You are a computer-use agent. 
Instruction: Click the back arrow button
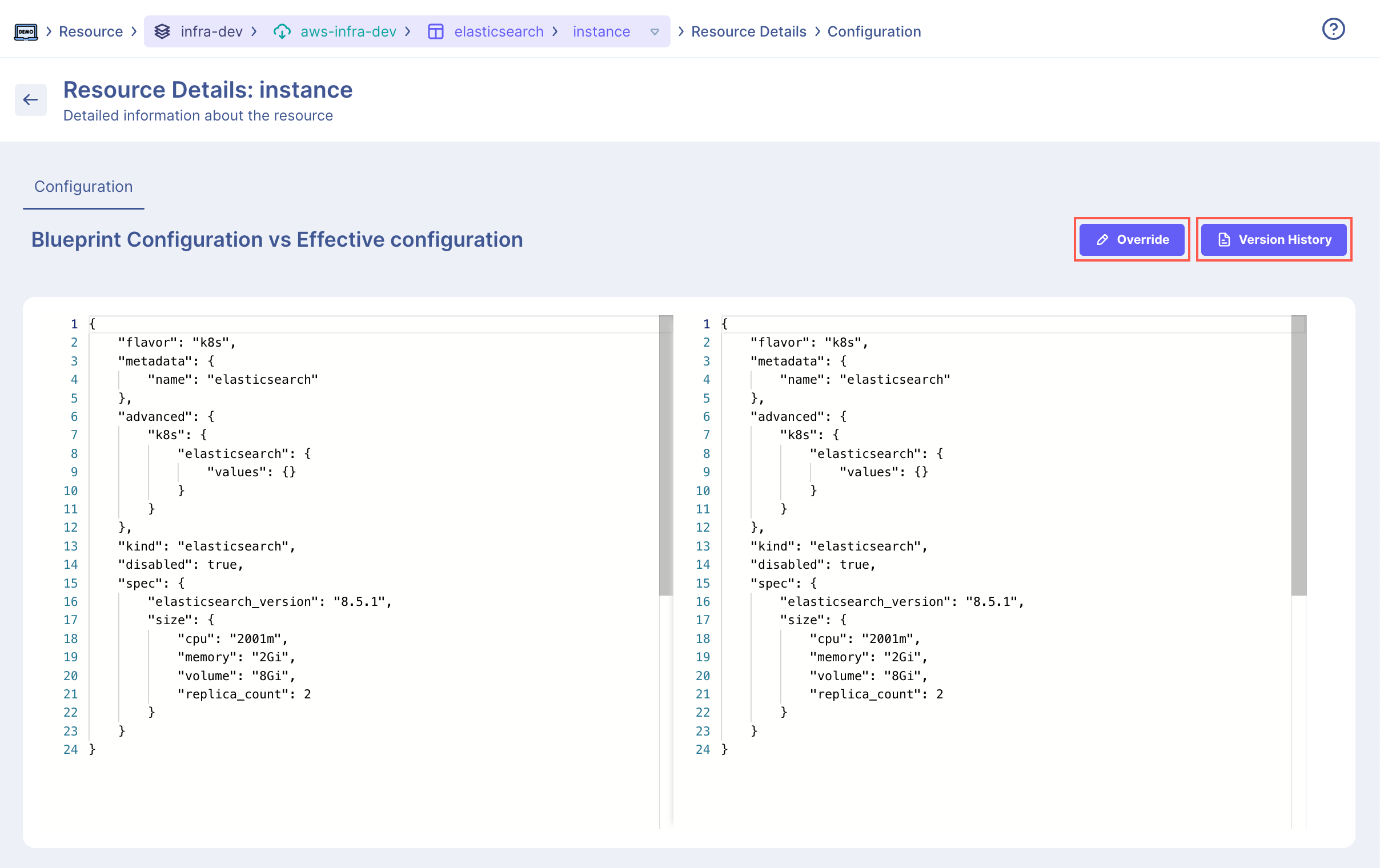pyautogui.click(x=30, y=100)
